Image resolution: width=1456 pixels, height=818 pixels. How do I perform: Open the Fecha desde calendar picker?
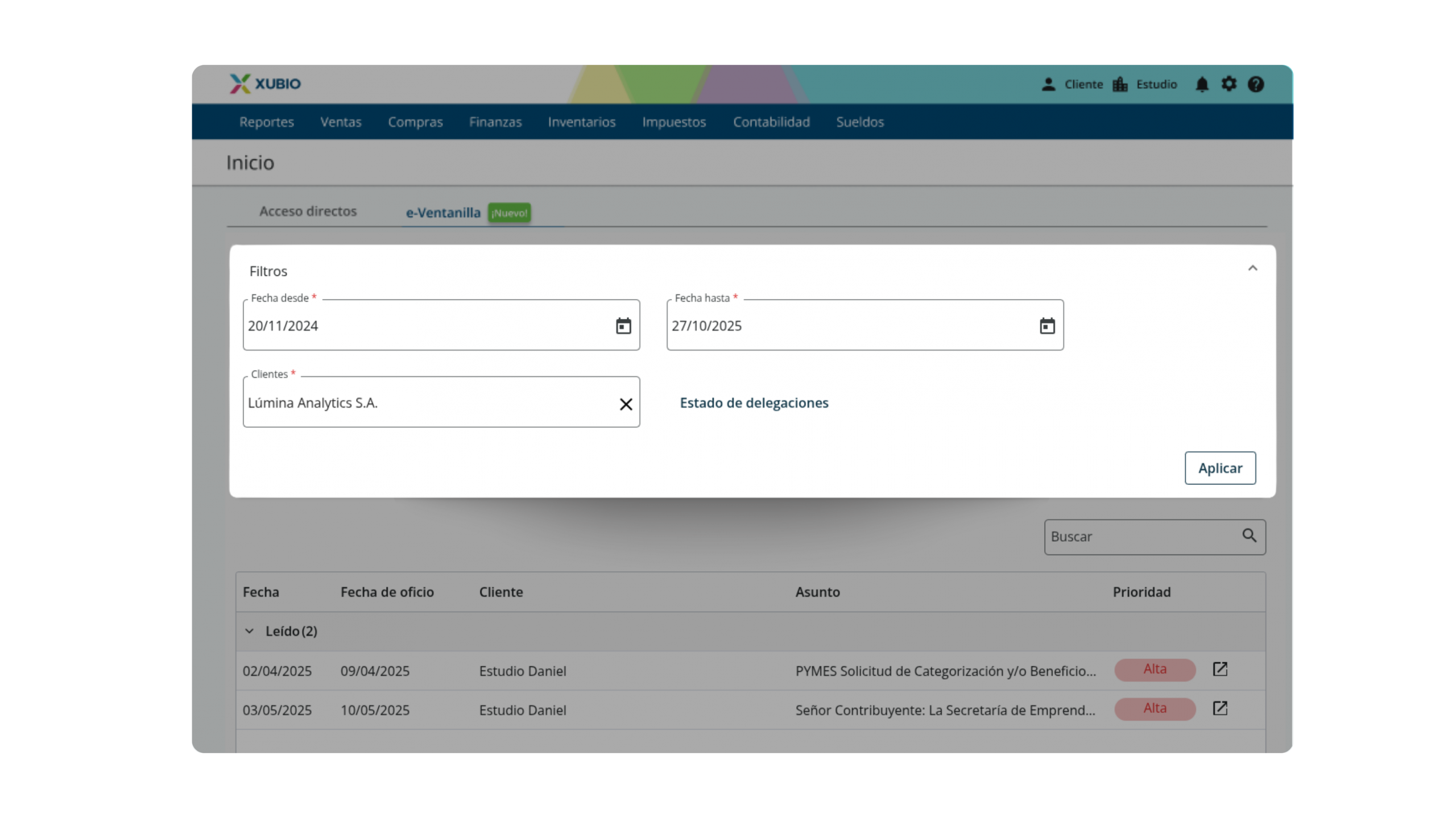[623, 326]
